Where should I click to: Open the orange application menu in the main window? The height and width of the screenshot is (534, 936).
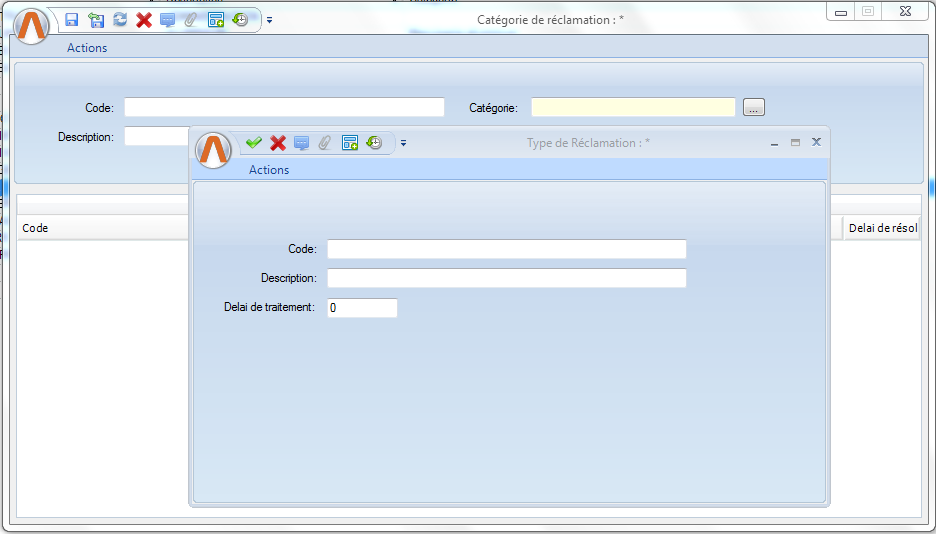[32, 26]
